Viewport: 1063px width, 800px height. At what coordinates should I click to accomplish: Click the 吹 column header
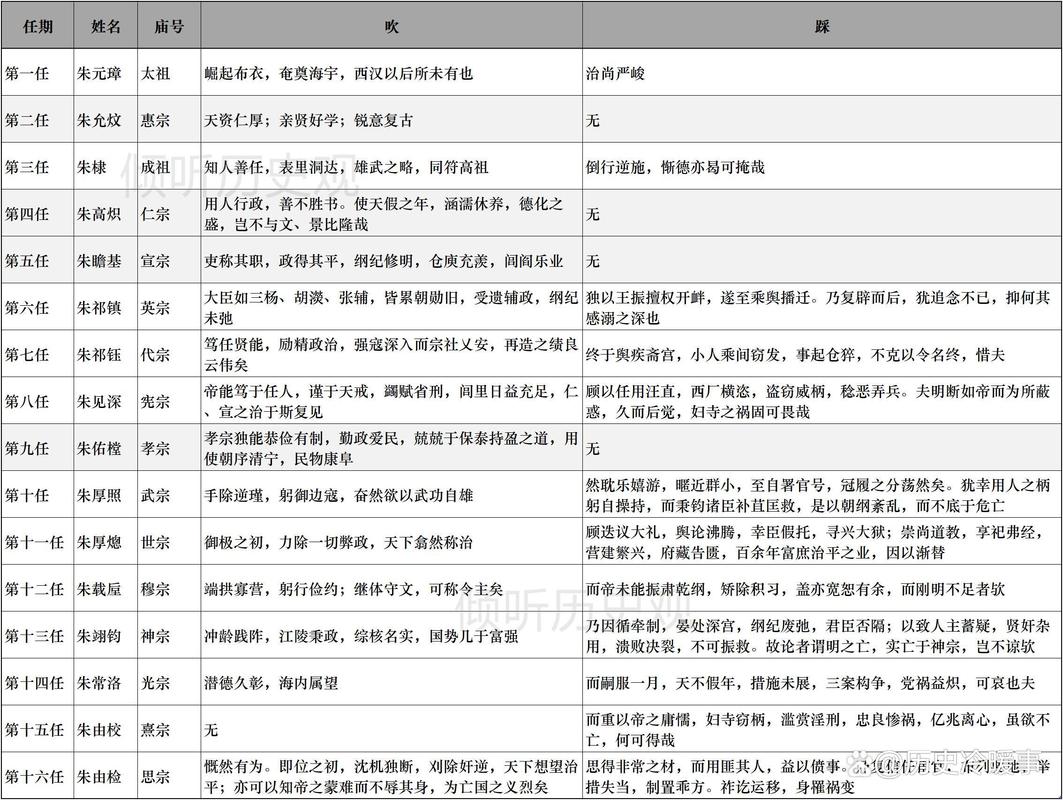(x=390, y=27)
